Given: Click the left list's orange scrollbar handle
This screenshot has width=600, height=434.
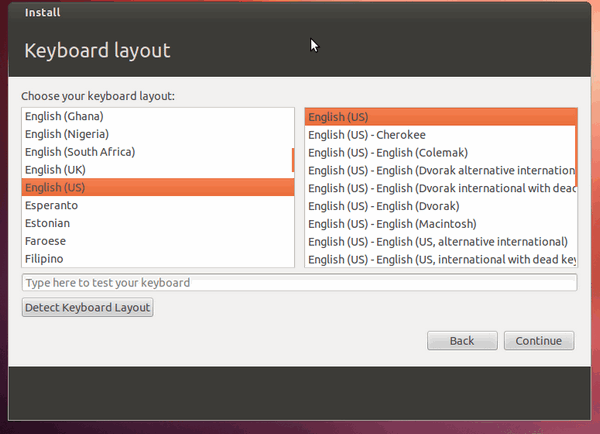Looking at the screenshot, I should coord(293,160).
